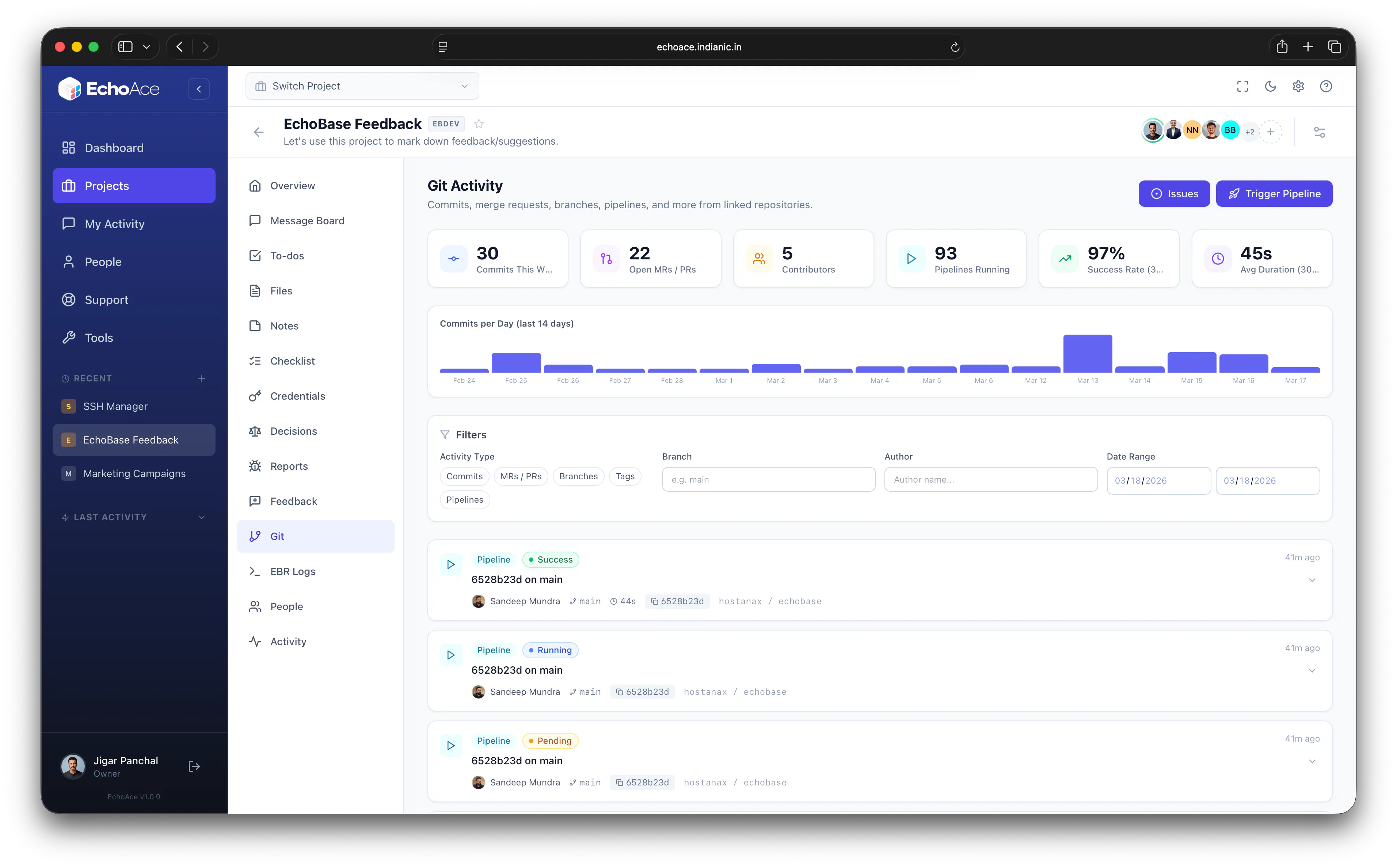Screen dimensions: 1397x868
Task: Open help via the question mark icon
Action: pos(1325,86)
